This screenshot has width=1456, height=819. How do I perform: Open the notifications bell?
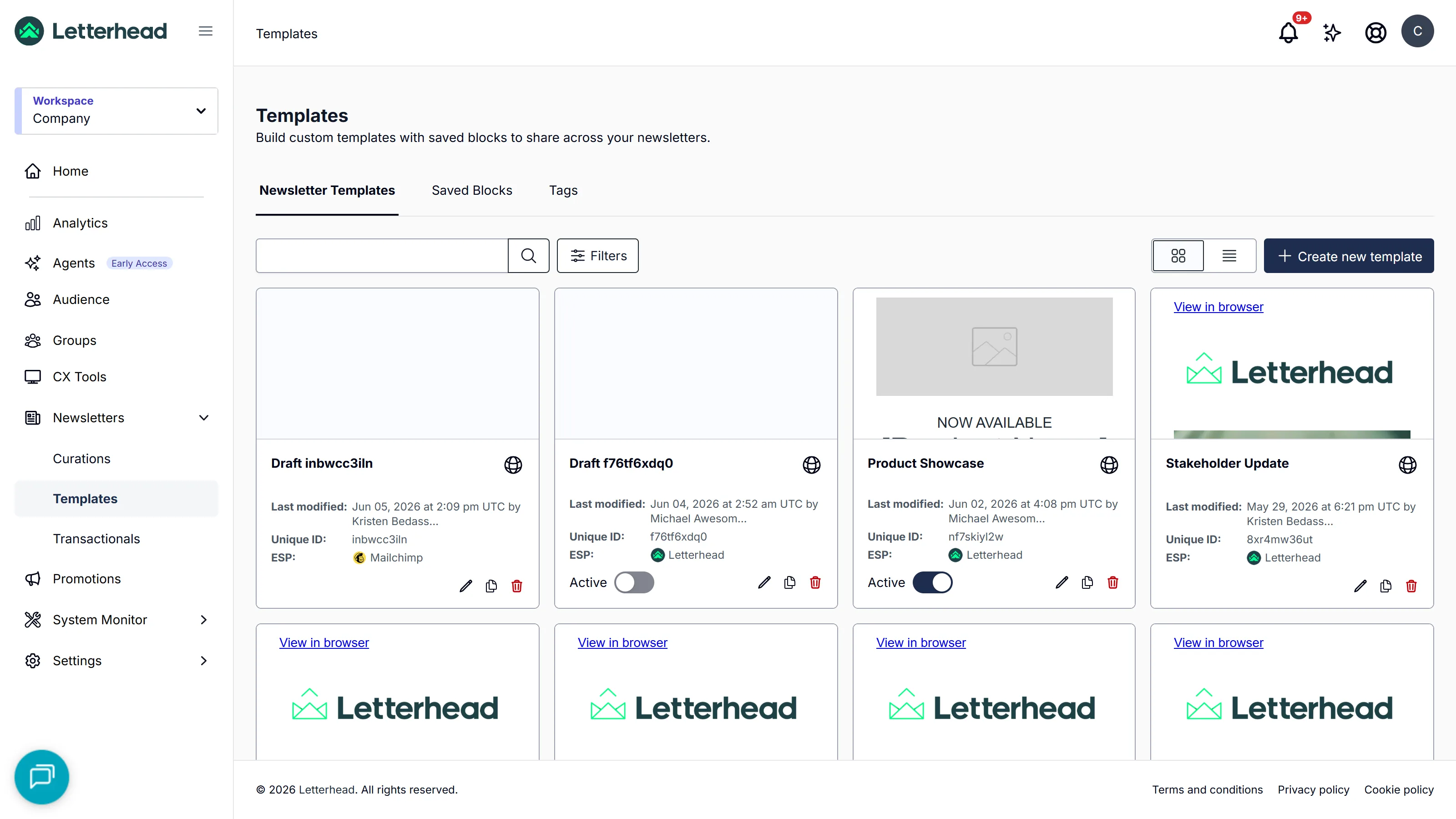click(1288, 32)
